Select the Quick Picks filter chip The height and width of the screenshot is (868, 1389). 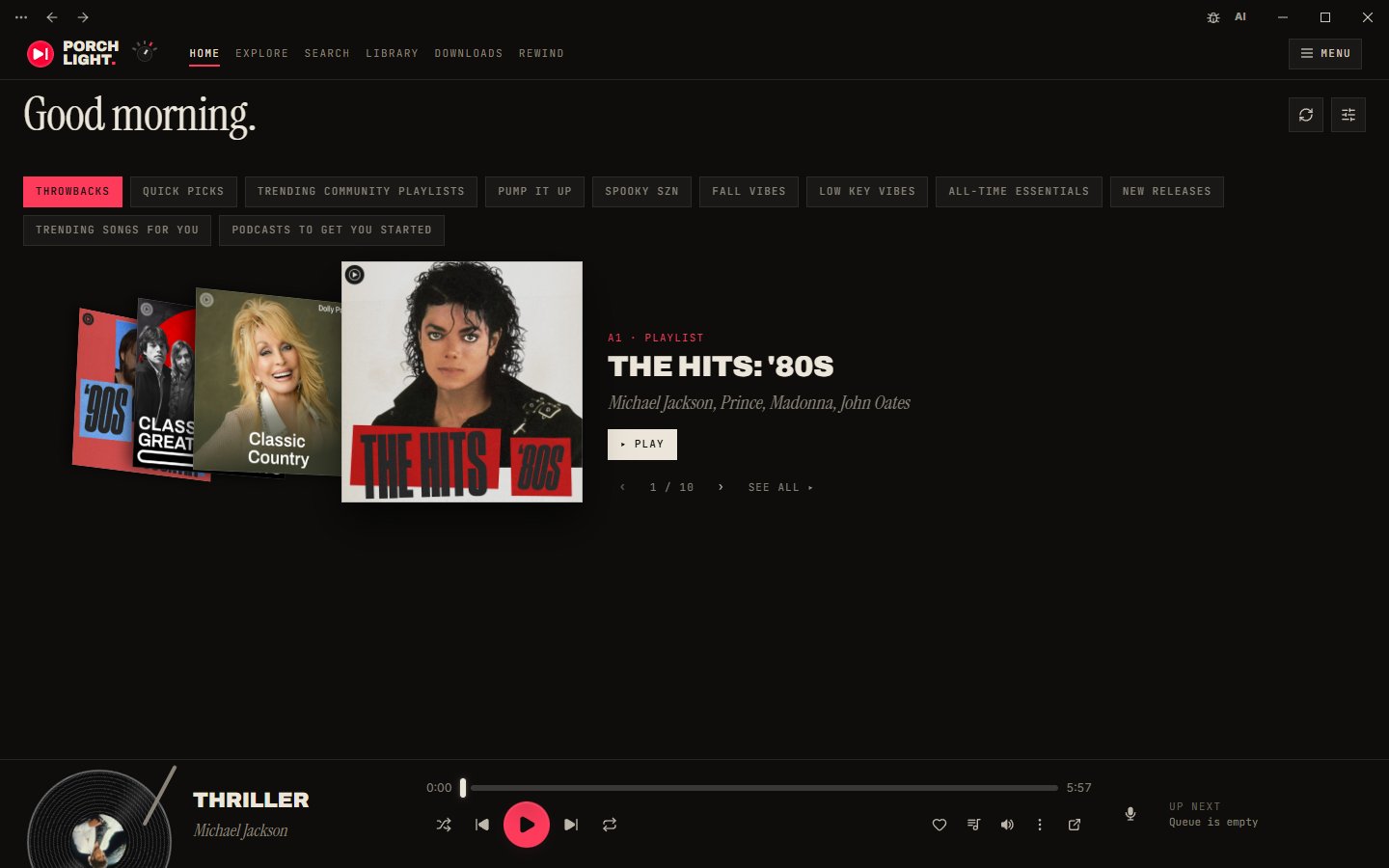183,192
